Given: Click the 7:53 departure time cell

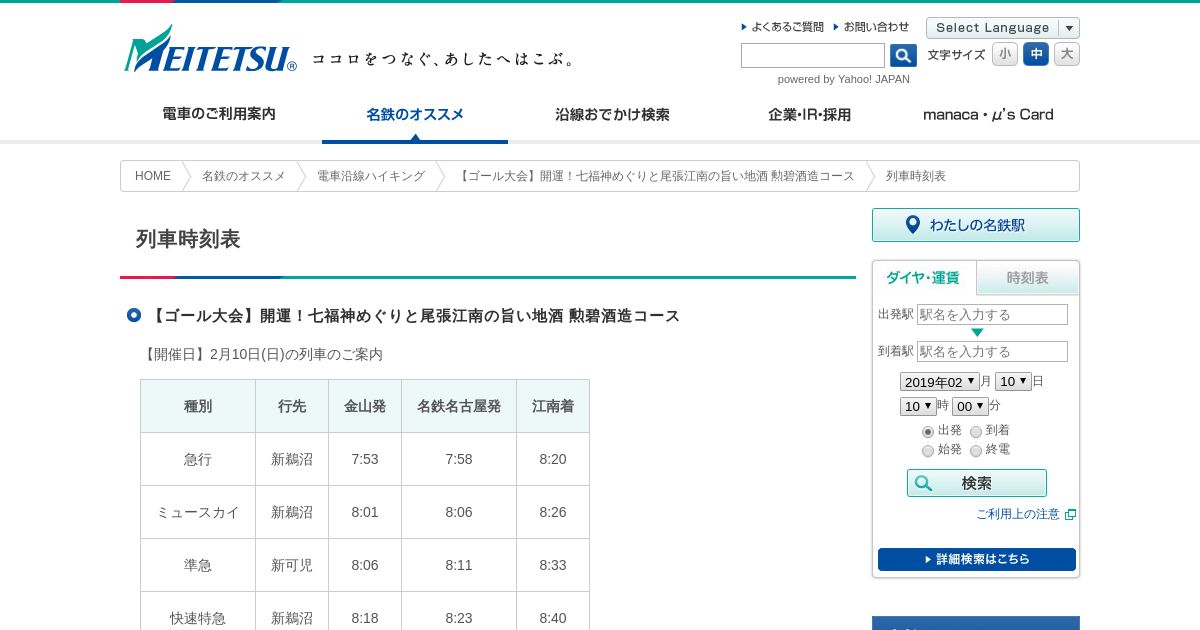Looking at the screenshot, I should tap(365, 459).
